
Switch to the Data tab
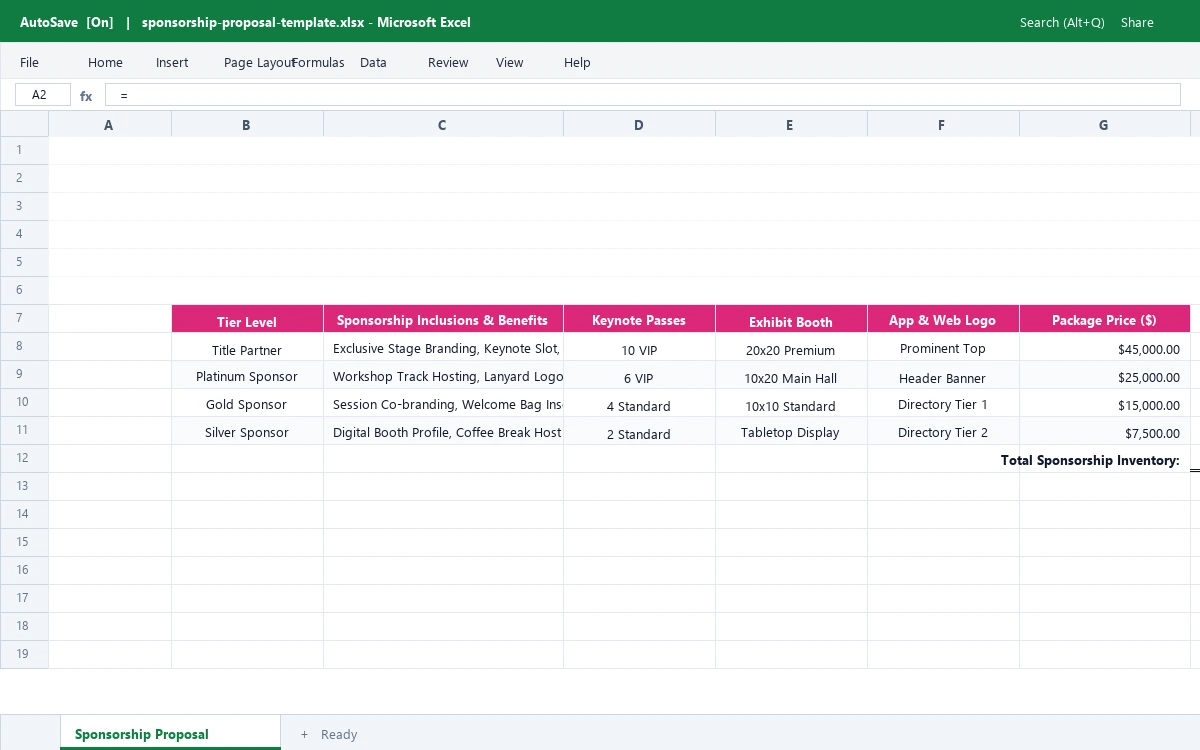(373, 62)
